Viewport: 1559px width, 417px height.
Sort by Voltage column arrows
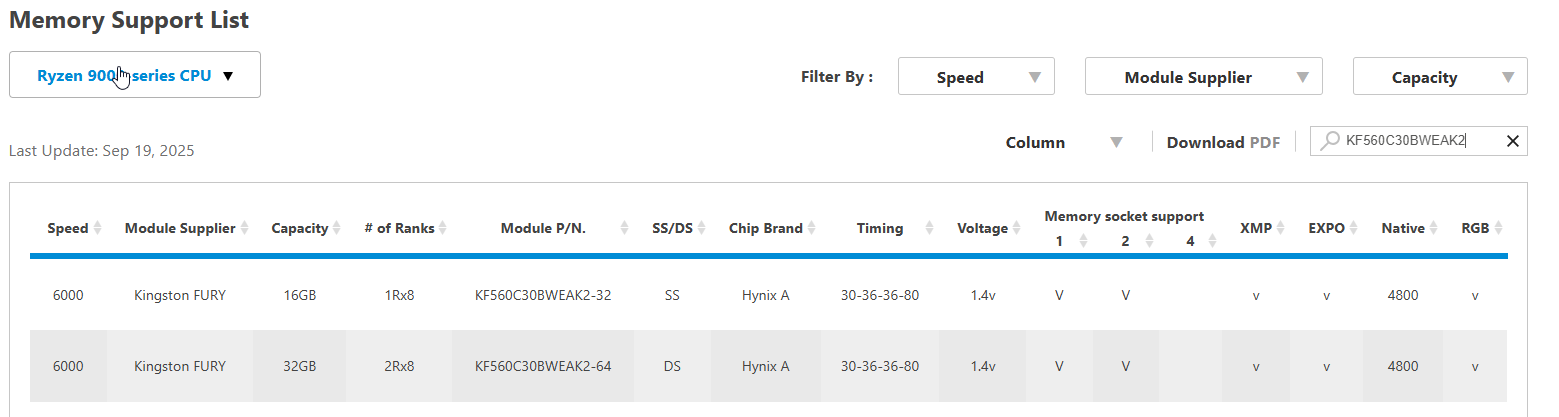pyautogui.click(x=1017, y=228)
